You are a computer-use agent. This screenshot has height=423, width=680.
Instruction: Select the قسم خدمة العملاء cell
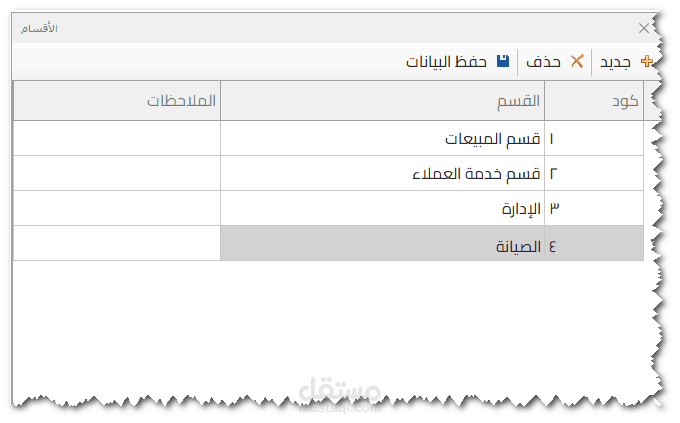pos(383,173)
